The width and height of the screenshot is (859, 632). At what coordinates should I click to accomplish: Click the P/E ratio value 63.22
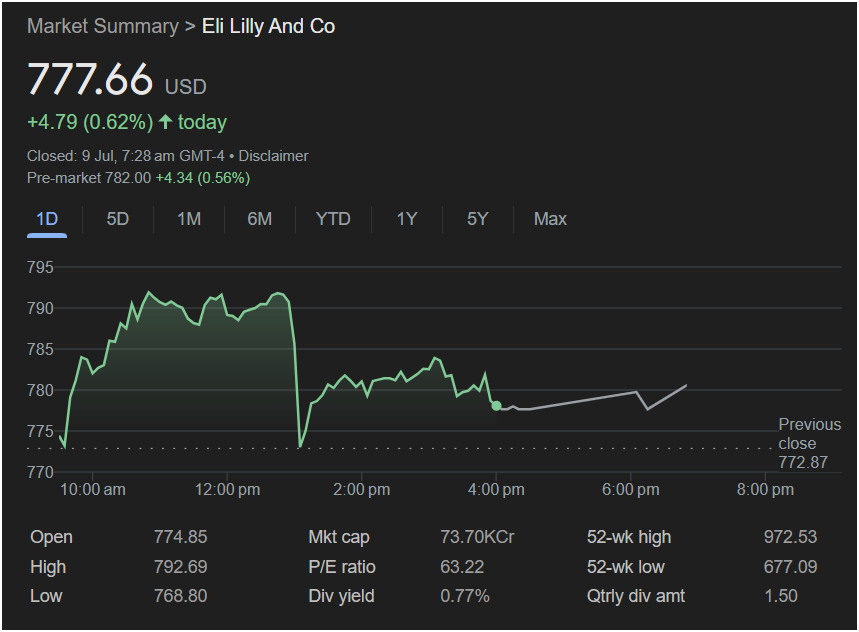[462, 566]
